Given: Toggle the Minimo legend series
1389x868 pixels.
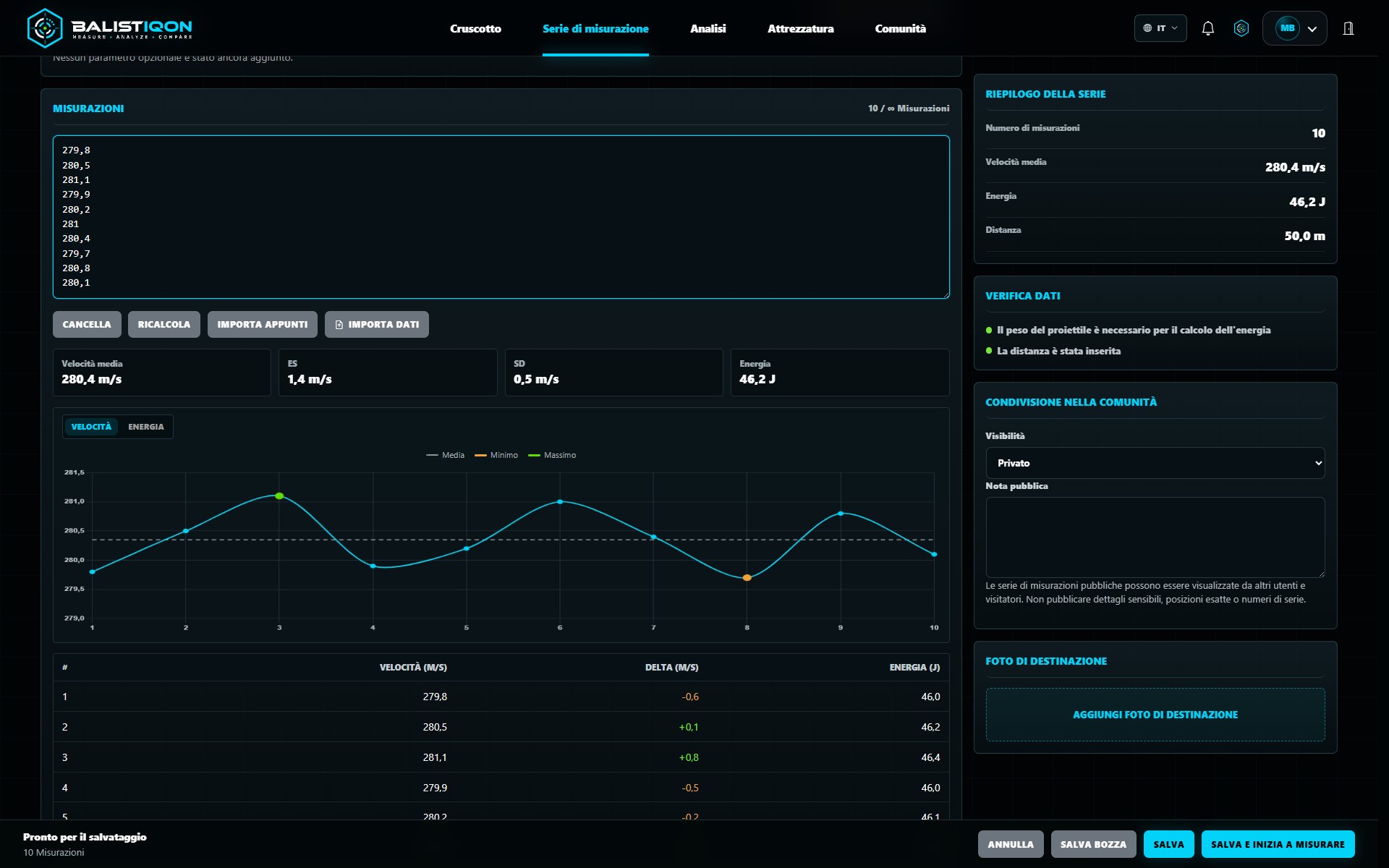Looking at the screenshot, I should (496, 455).
